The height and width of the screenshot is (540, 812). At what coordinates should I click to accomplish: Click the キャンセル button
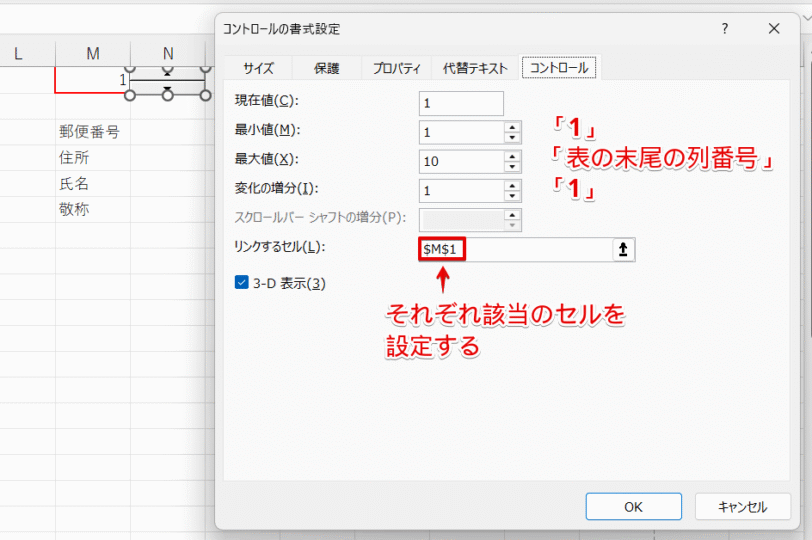tap(743, 506)
